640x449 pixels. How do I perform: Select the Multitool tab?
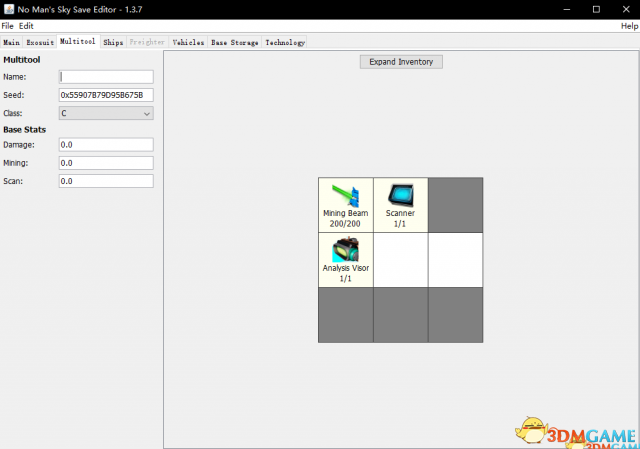78,42
